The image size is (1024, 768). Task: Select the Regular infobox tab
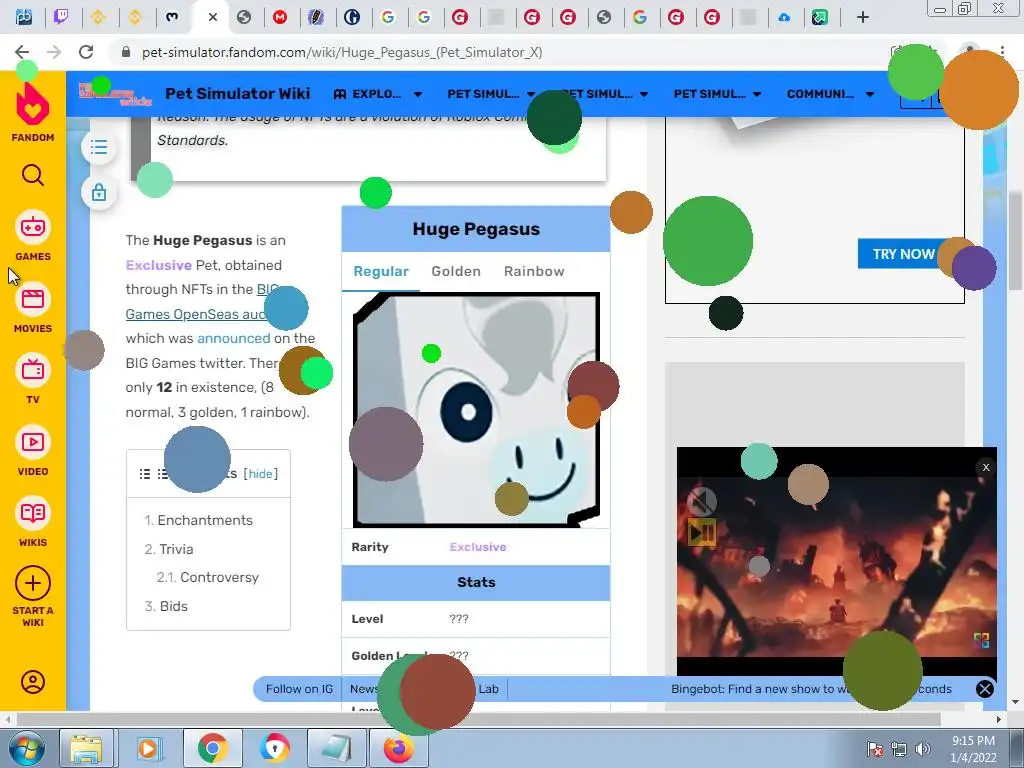pos(381,271)
